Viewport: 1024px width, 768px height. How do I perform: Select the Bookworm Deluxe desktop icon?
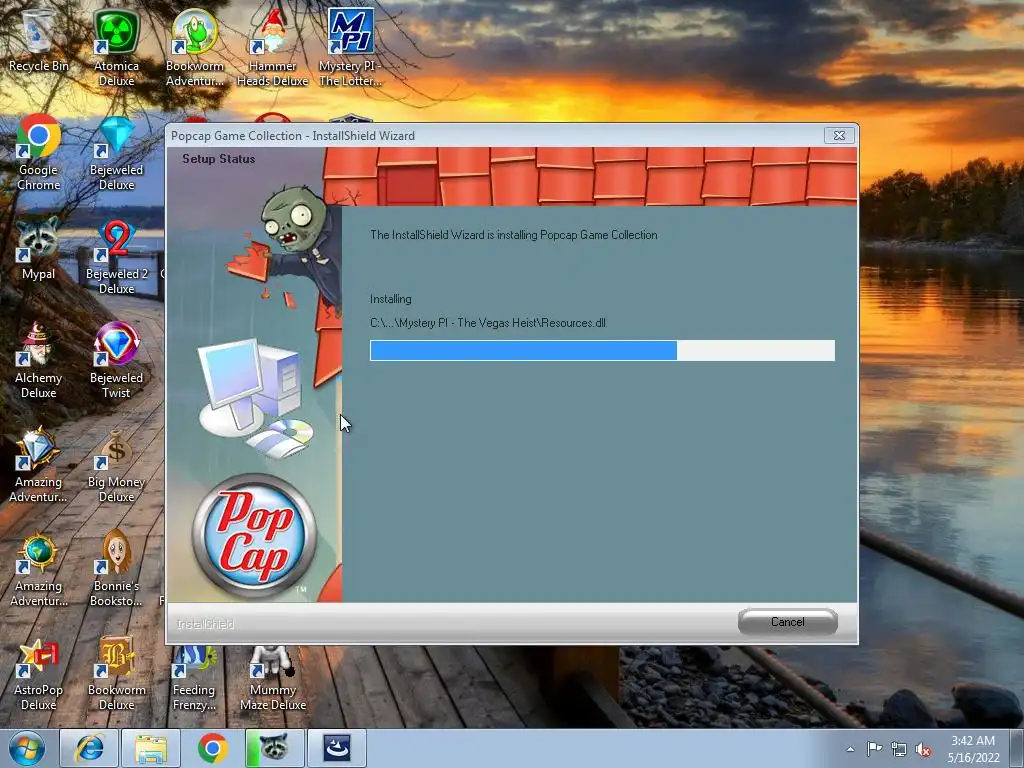(x=116, y=672)
